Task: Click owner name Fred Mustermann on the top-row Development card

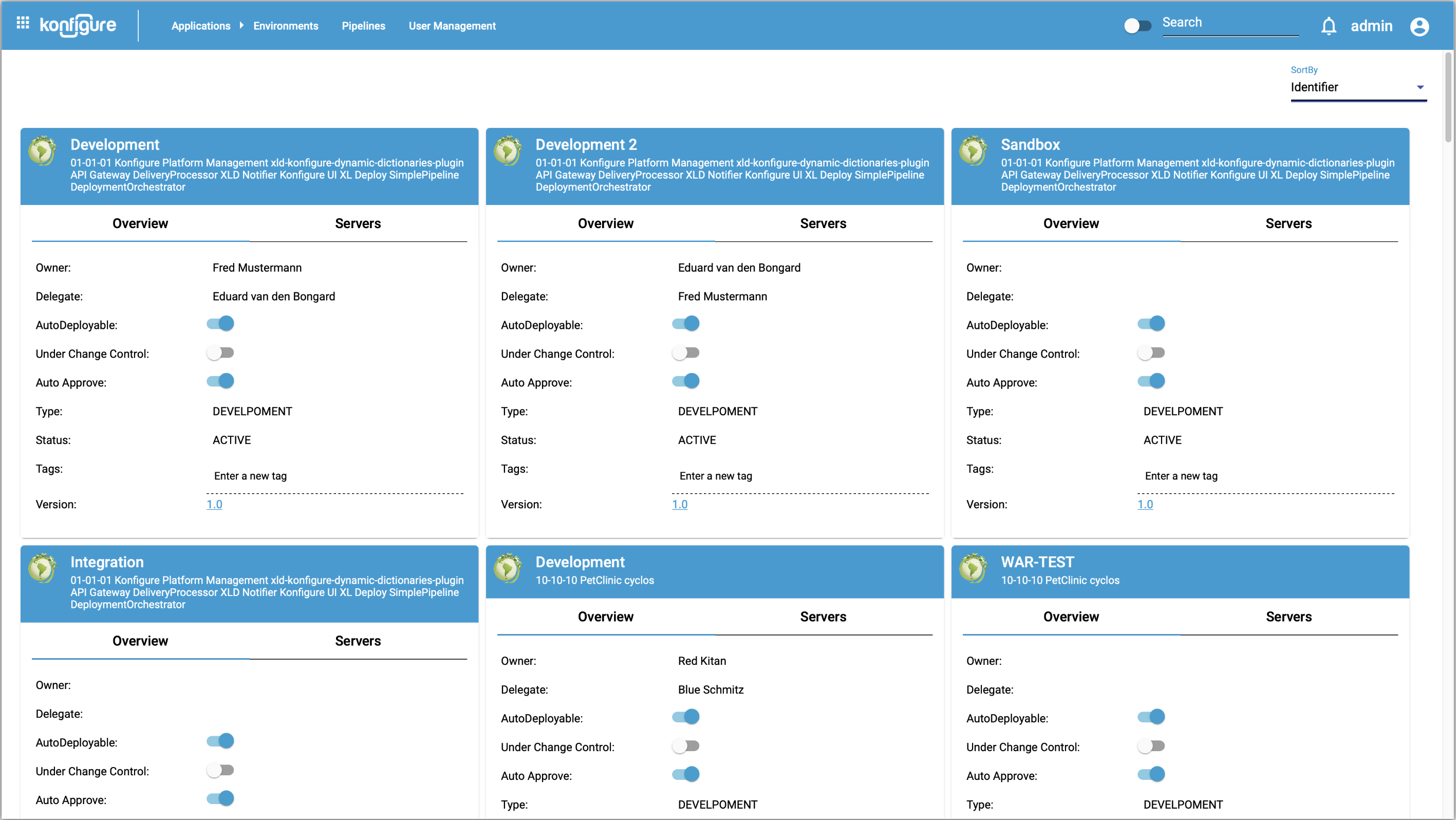Action: pyautogui.click(x=256, y=268)
